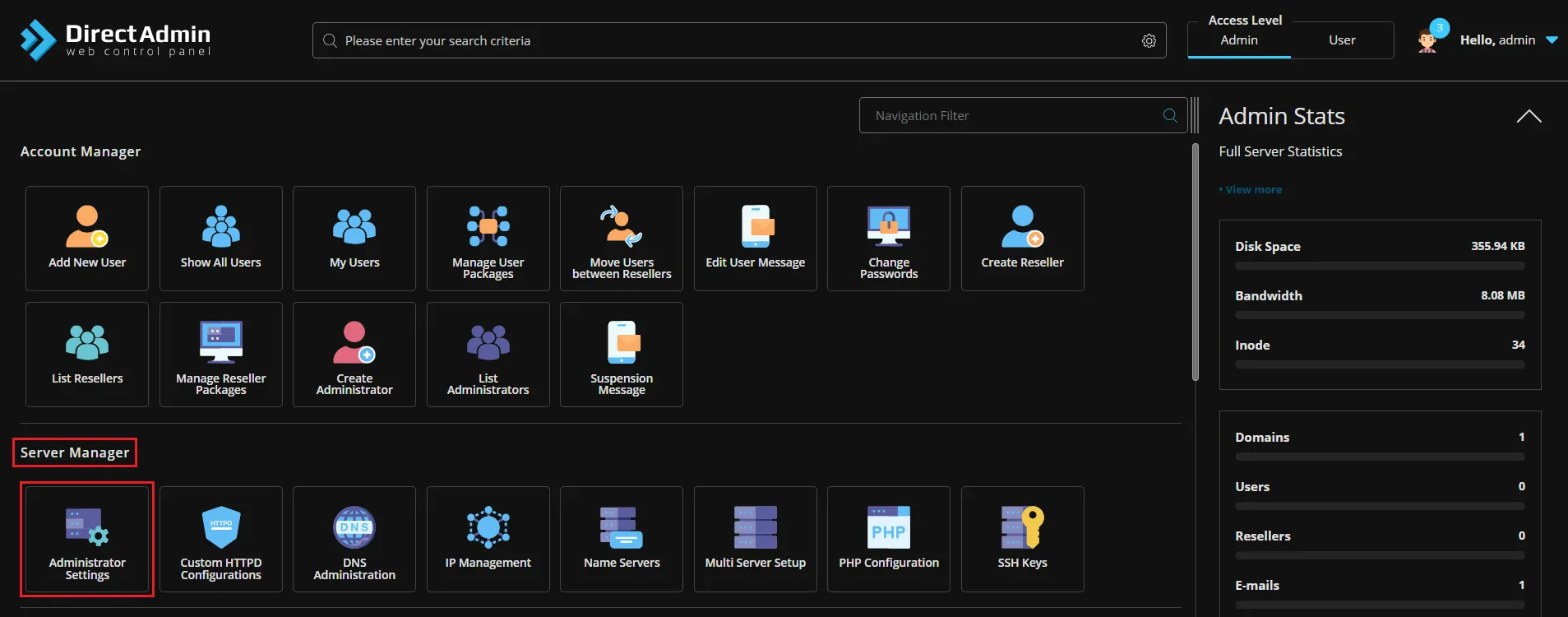Open Administrator Settings tile
The width and height of the screenshot is (1568, 617).
click(x=87, y=539)
